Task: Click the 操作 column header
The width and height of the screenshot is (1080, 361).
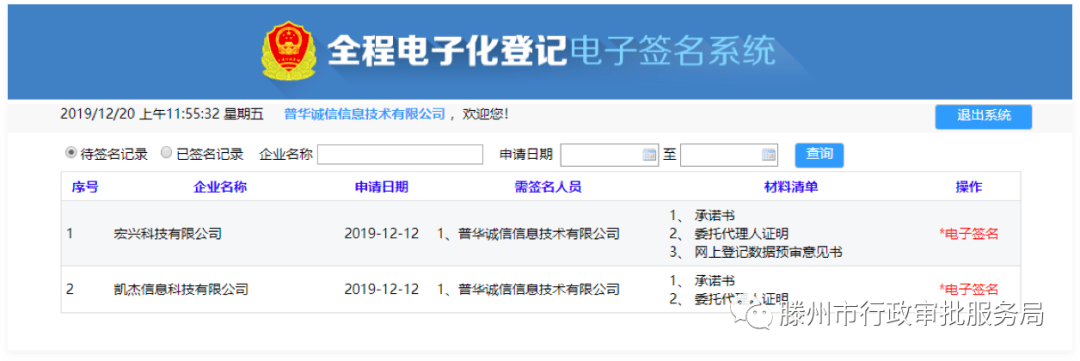Action: 968,187
